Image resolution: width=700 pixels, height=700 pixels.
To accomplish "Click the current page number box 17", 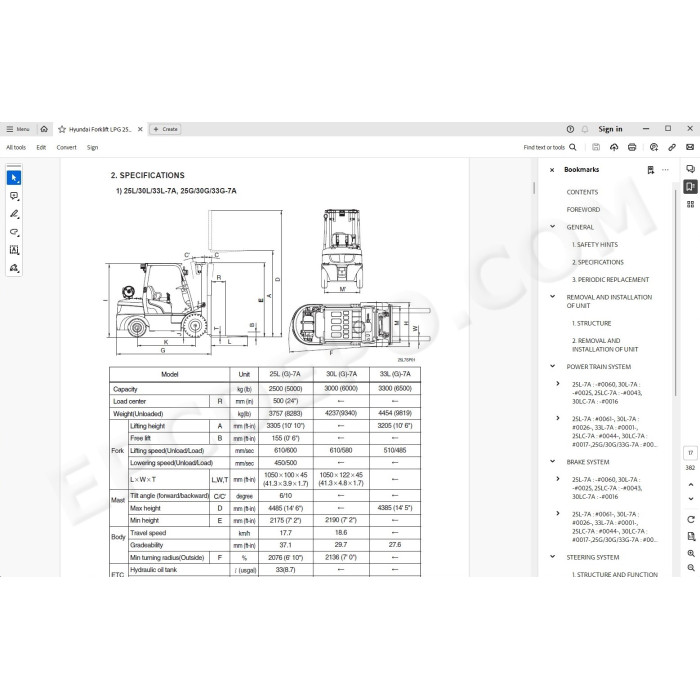I will click(x=691, y=453).
